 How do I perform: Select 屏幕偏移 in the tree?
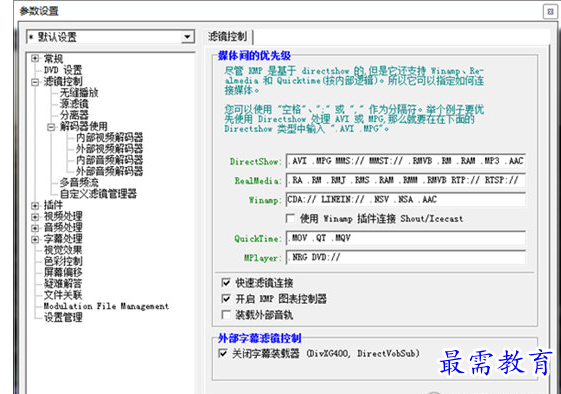click(x=63, y=272)
